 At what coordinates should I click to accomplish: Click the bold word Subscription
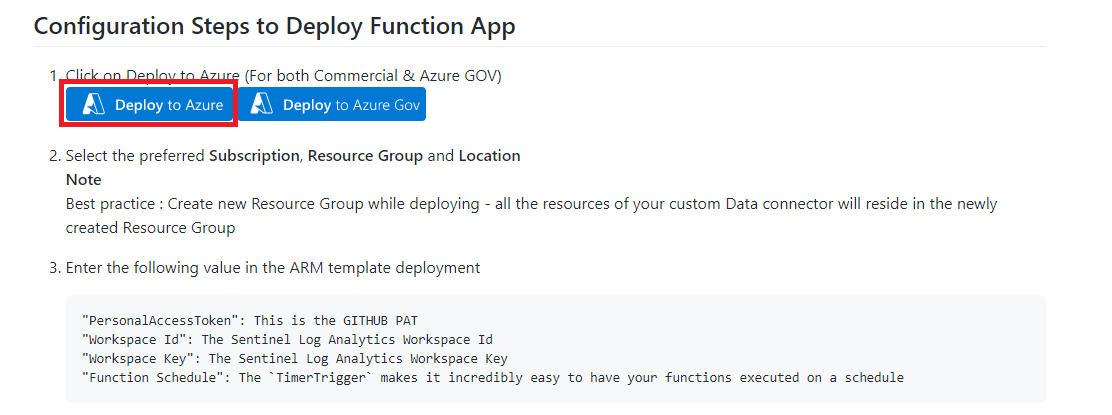(x=254, y=156)
